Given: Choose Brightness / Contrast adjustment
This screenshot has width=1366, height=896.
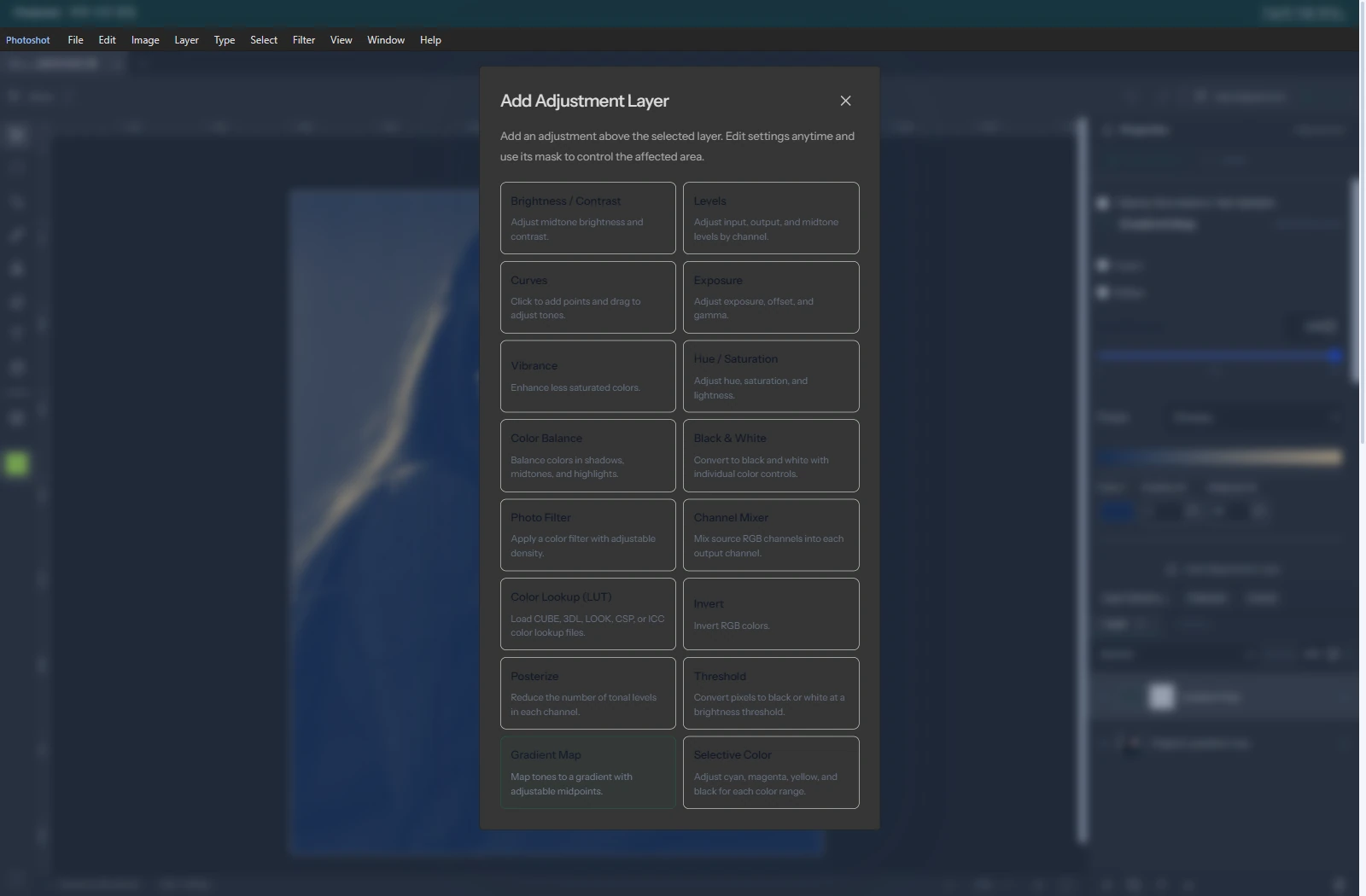Looking at the screenshot, I should point(588,218).
